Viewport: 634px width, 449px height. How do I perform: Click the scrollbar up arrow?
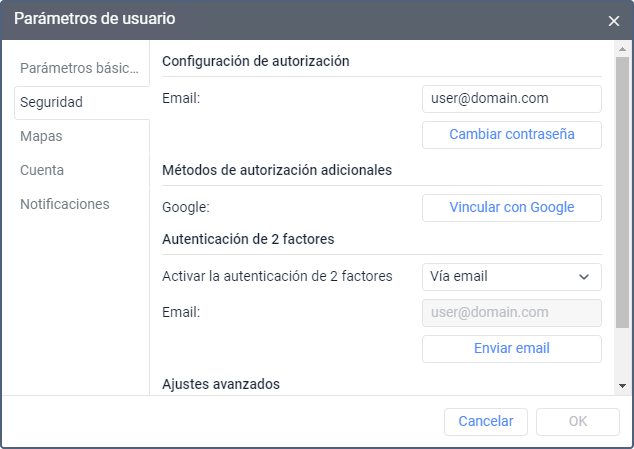click(x=623, y=49)
